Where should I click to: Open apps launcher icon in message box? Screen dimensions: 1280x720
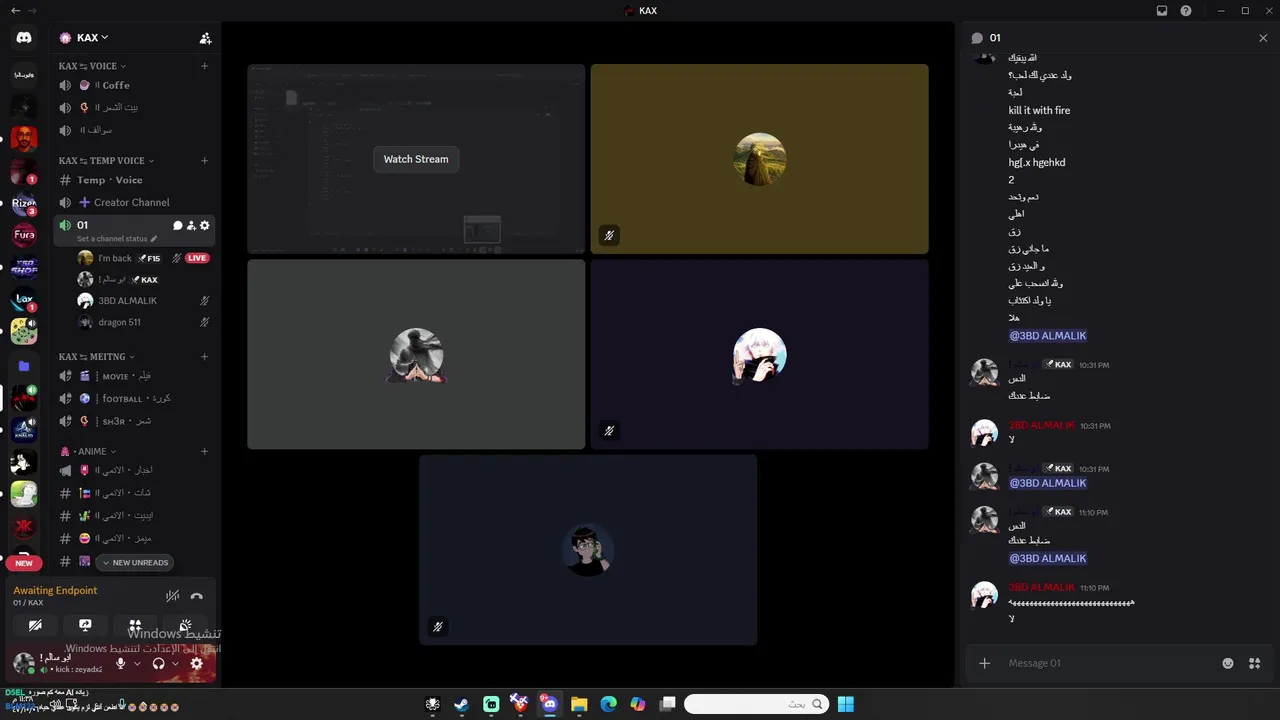tap(1255, 663)
